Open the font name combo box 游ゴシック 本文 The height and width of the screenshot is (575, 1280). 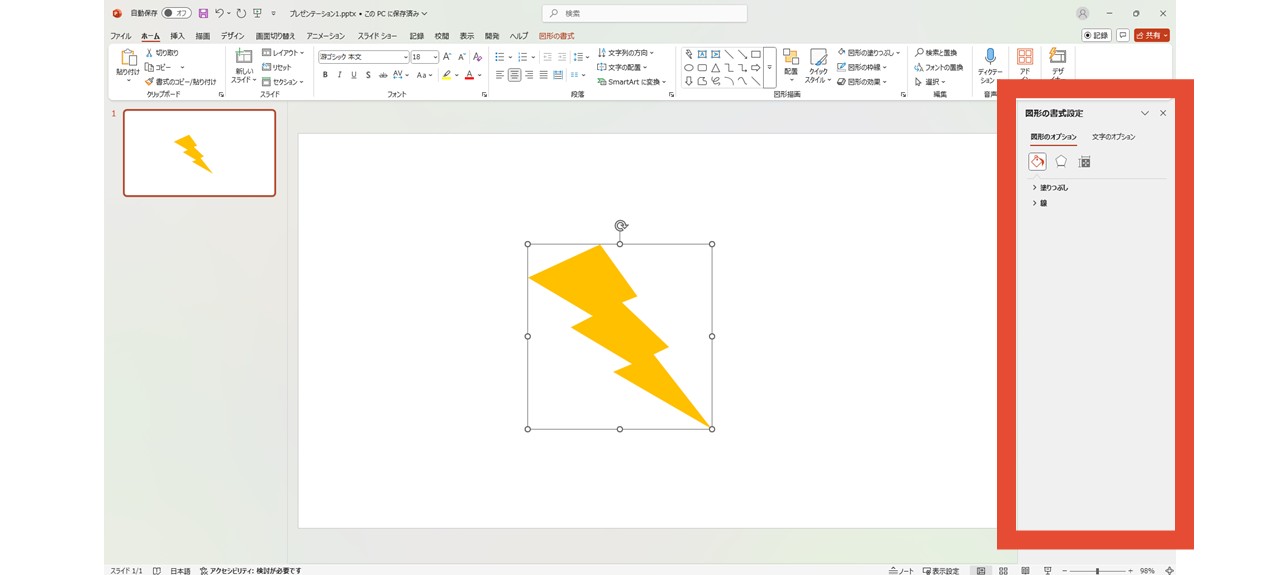click(x=364, y=57)
